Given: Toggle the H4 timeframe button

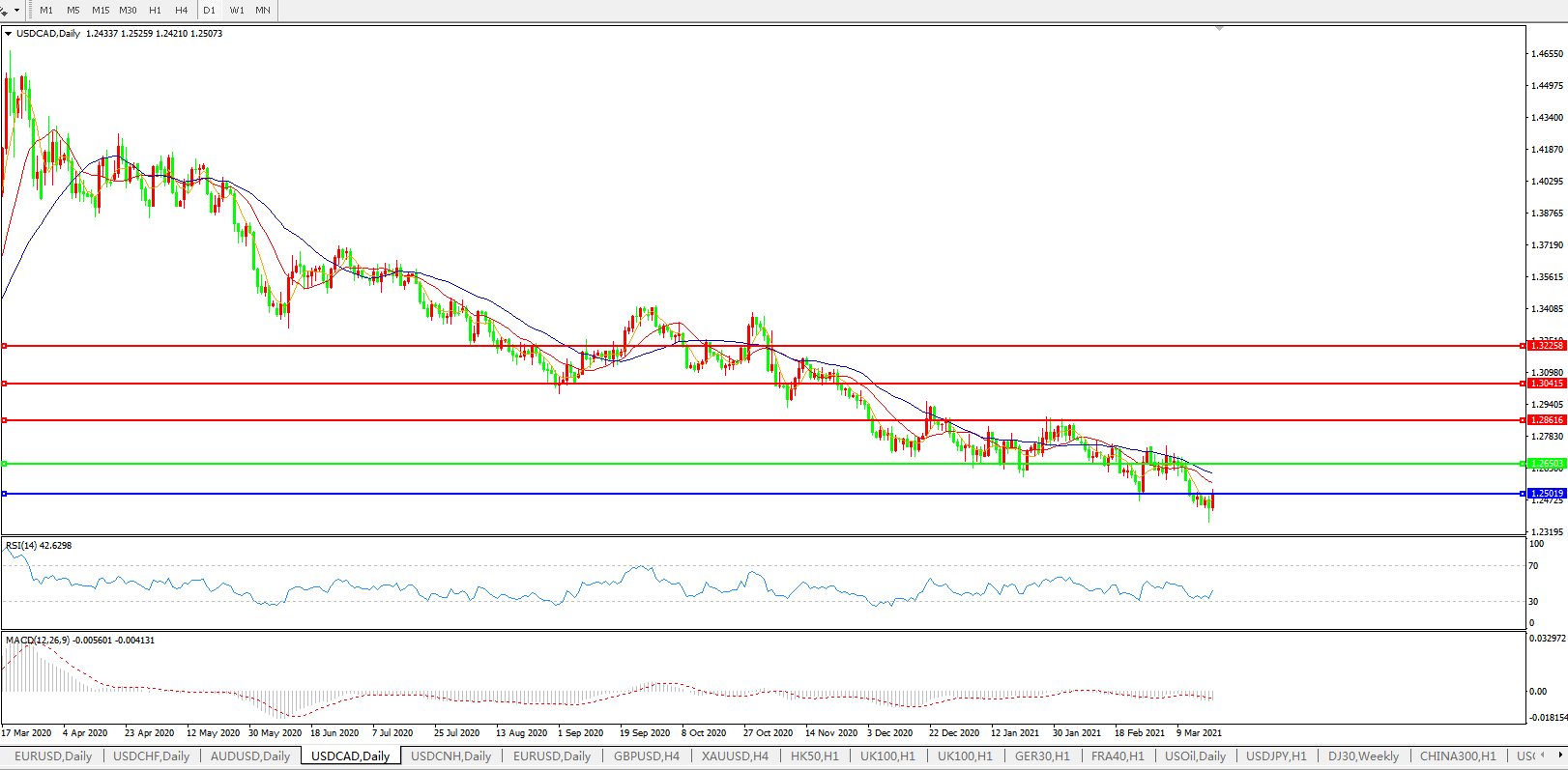Looking at the screenshot, I should pos(182,10).
